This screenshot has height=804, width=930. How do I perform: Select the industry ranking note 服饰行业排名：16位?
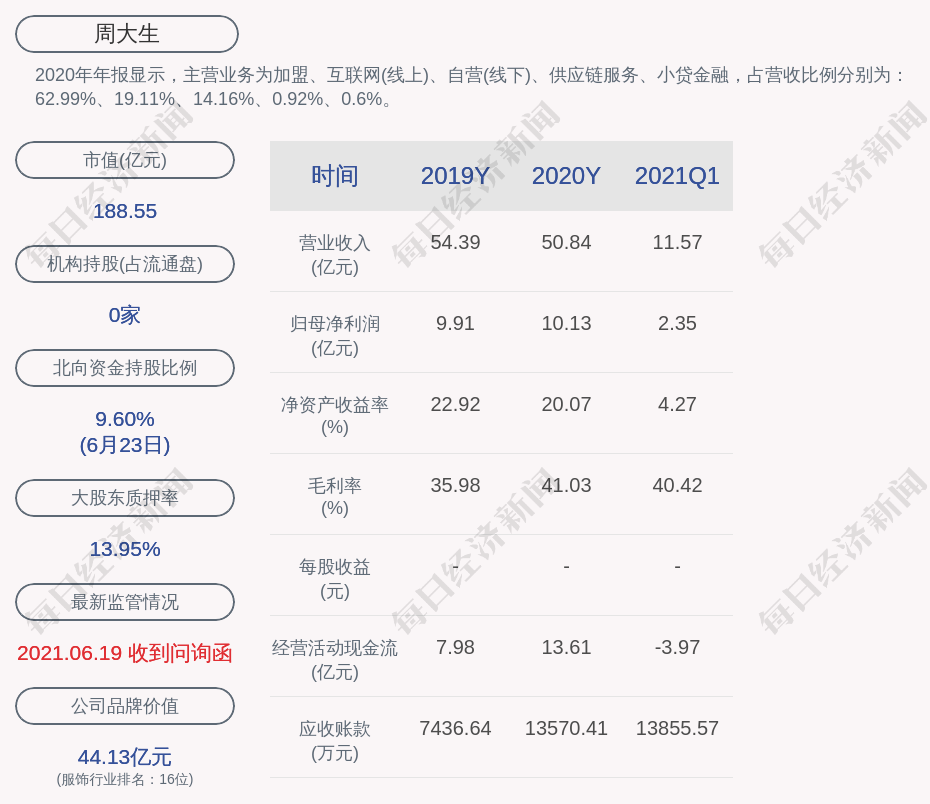pyautogui.click(x=125, y=779)
